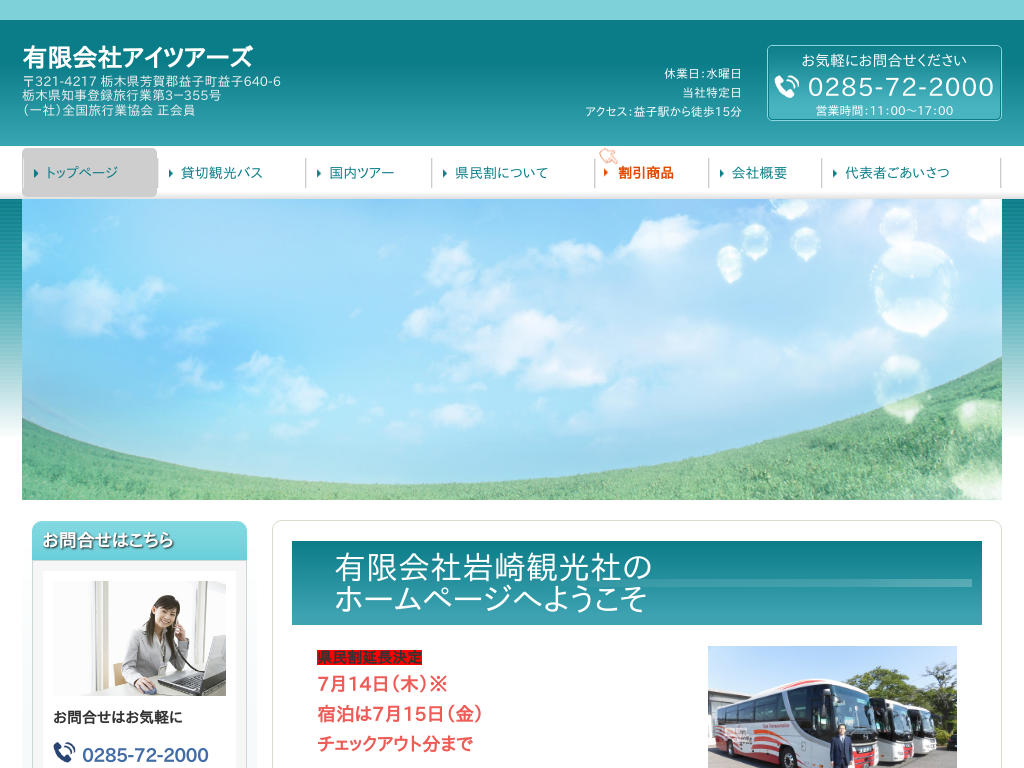Click the header phone number 0285-72-2000
The image size is (1024, 768).
(x=900, y=87)
